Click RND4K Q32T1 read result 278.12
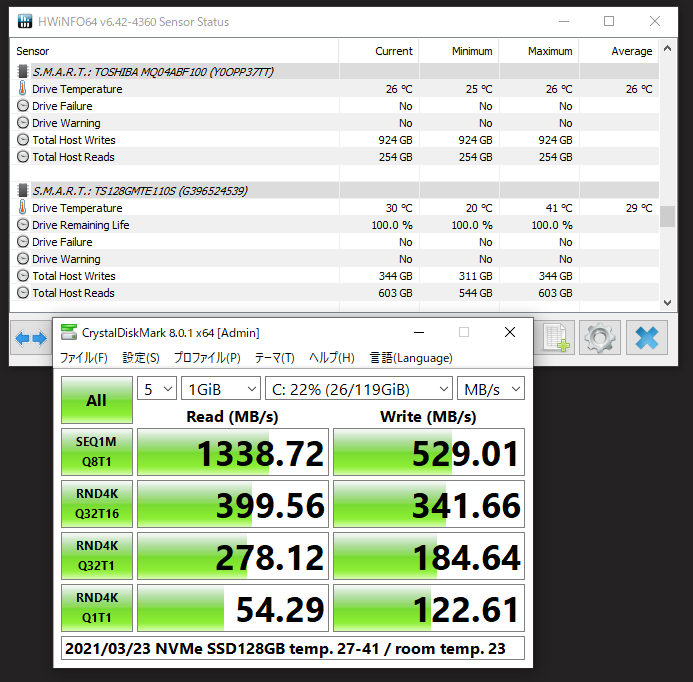The width and height of the screenshot is (693, 682). [x=233, y=556]
